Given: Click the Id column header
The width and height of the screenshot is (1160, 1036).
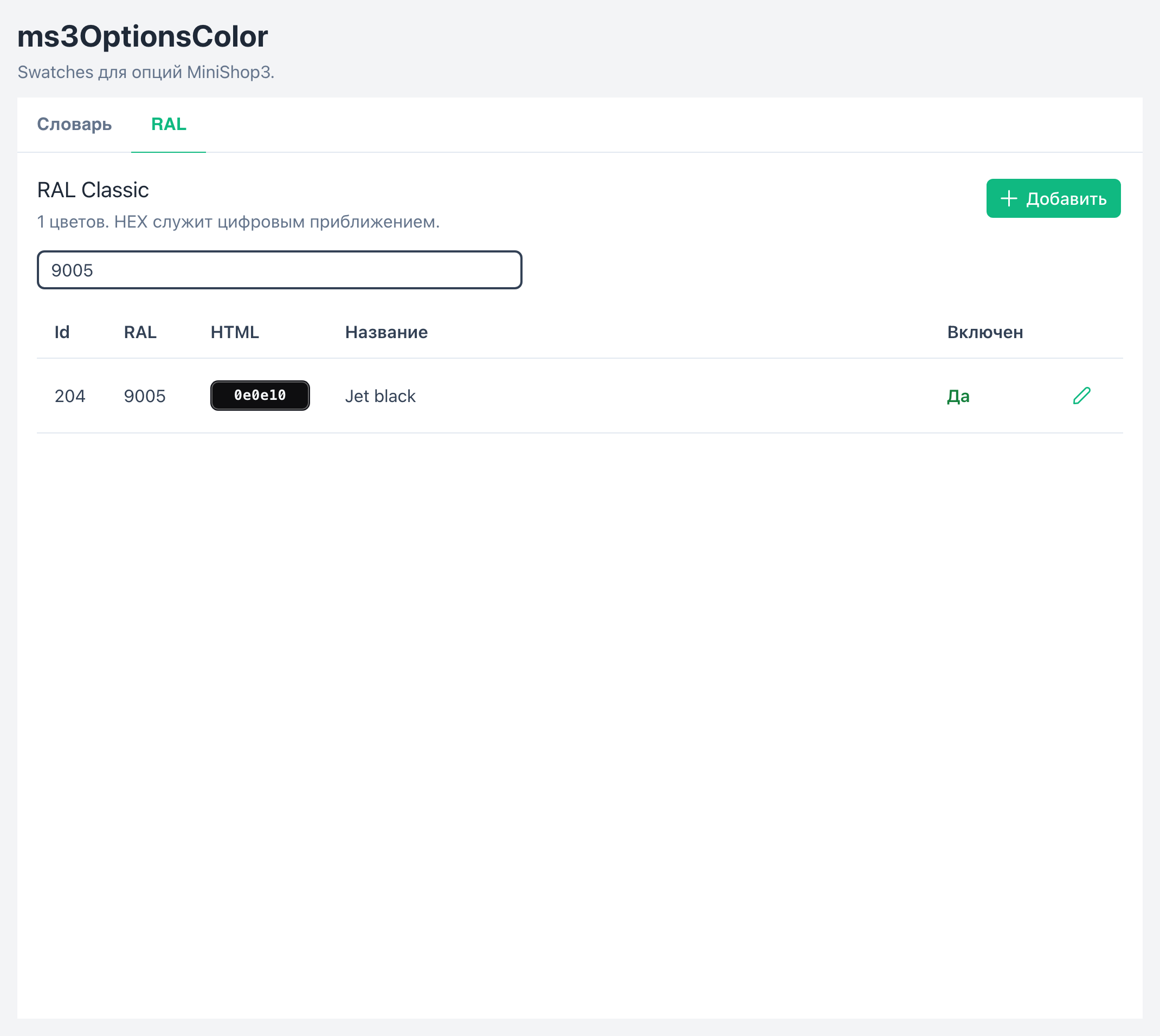Looking at the screenshot, I should point(62,332).
